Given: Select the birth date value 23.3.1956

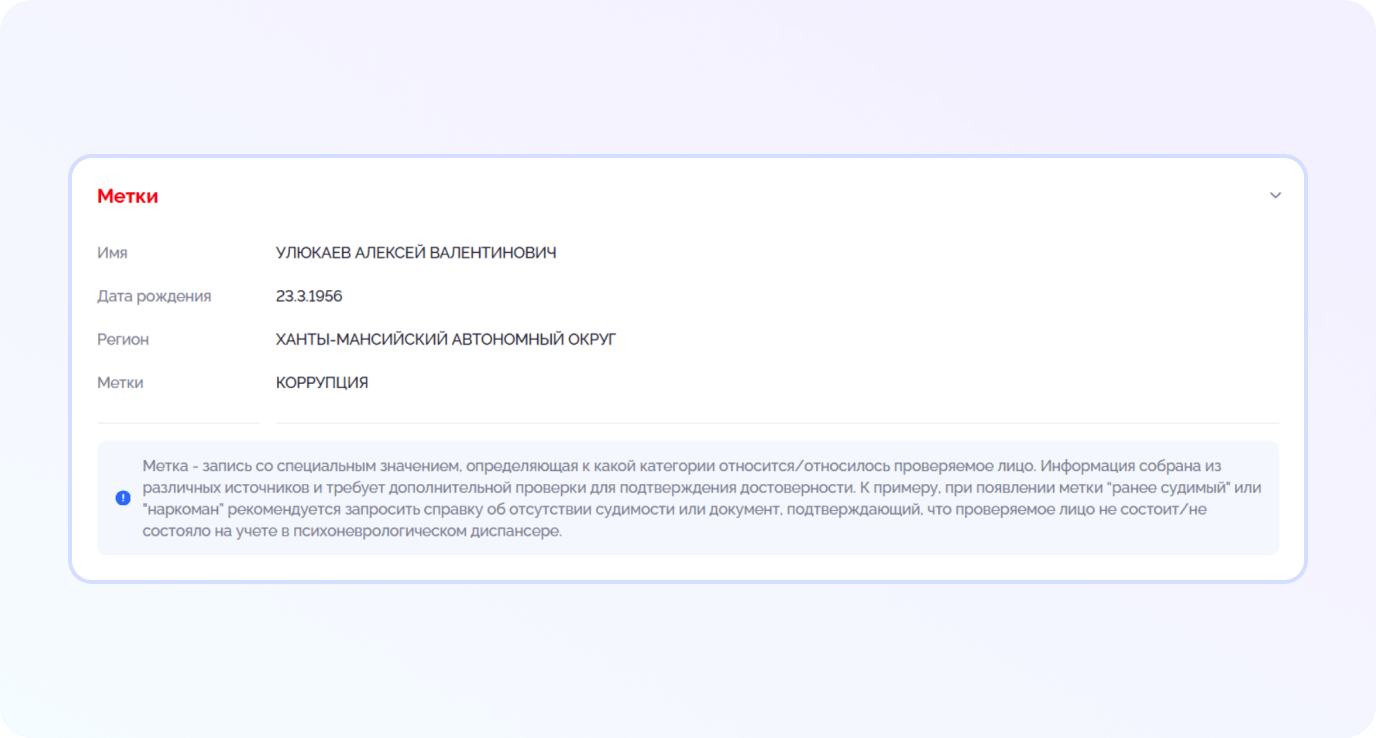Looking at the screenshot, I should [x=309, y=296].
